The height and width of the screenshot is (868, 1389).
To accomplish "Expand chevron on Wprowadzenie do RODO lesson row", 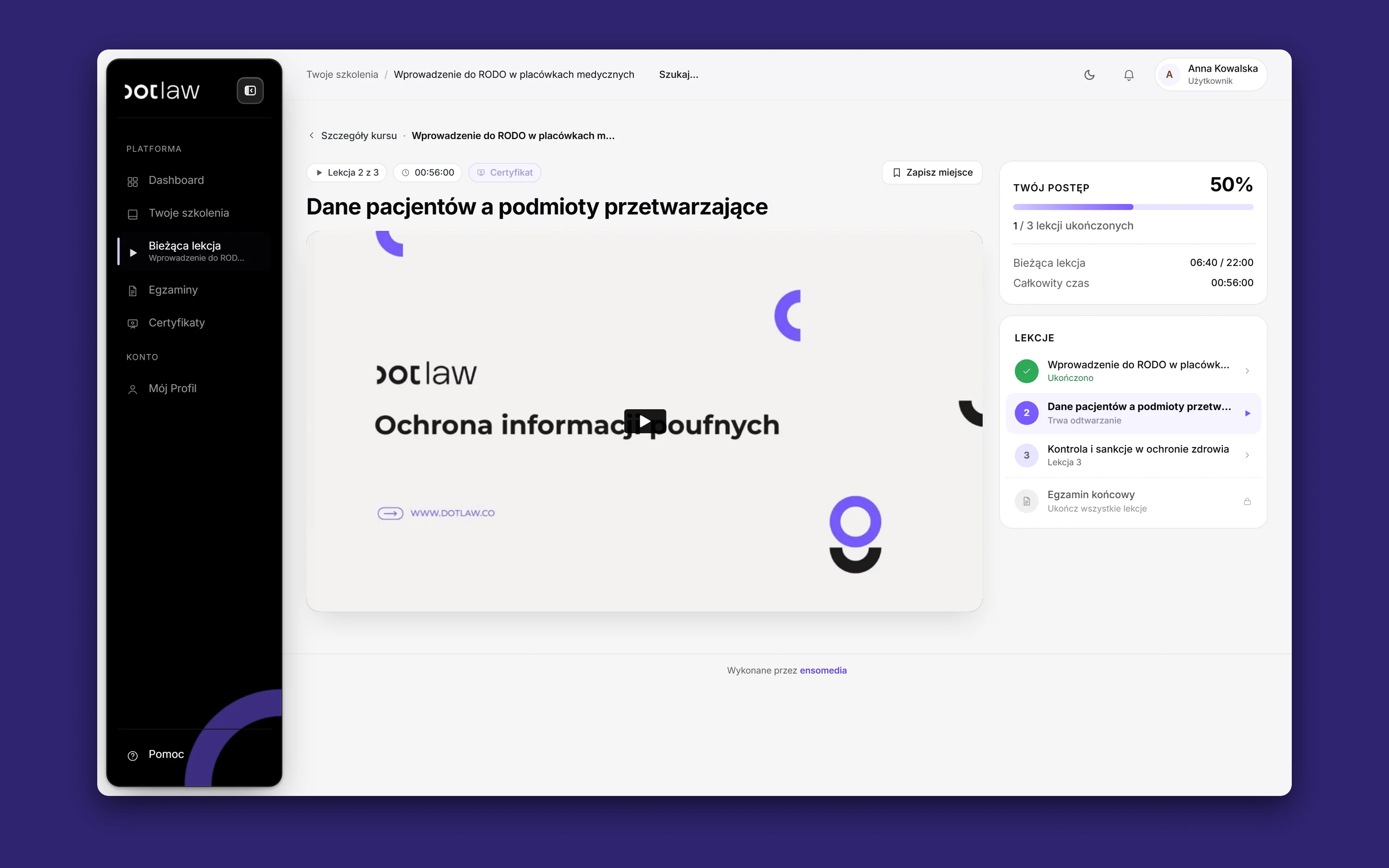I will click(x=1247, y=371).
